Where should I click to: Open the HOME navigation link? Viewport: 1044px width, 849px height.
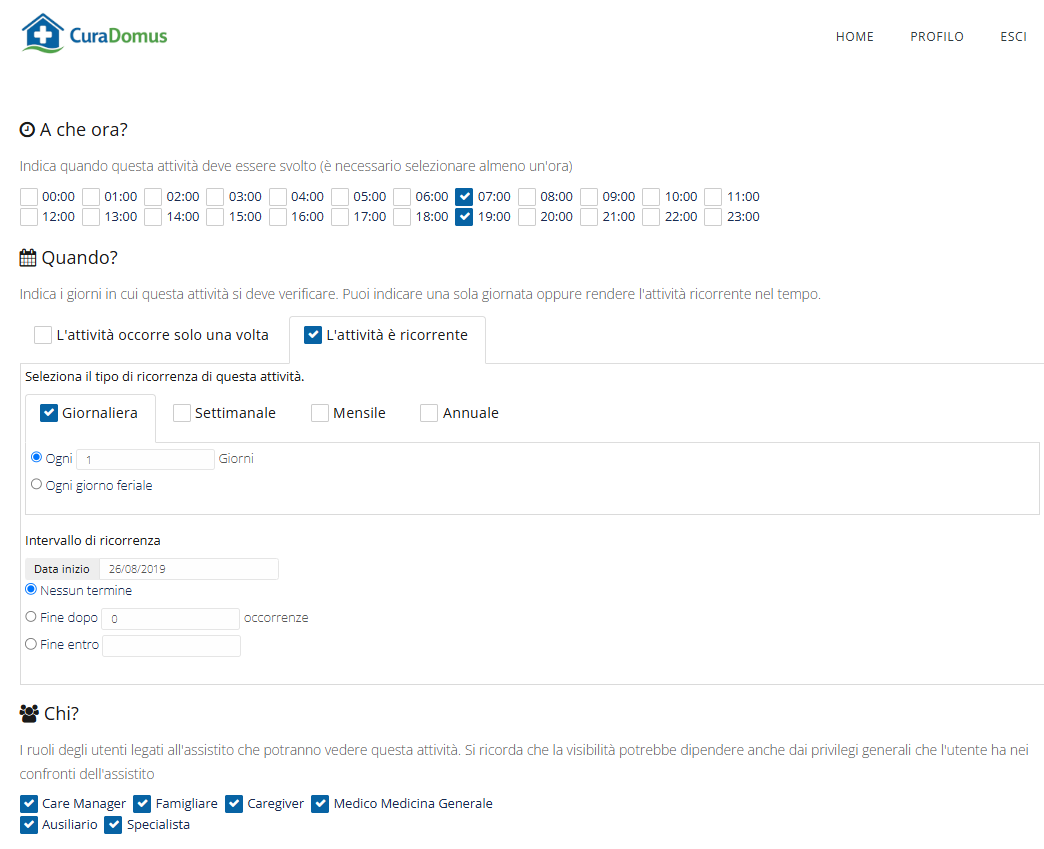point(854,37)
